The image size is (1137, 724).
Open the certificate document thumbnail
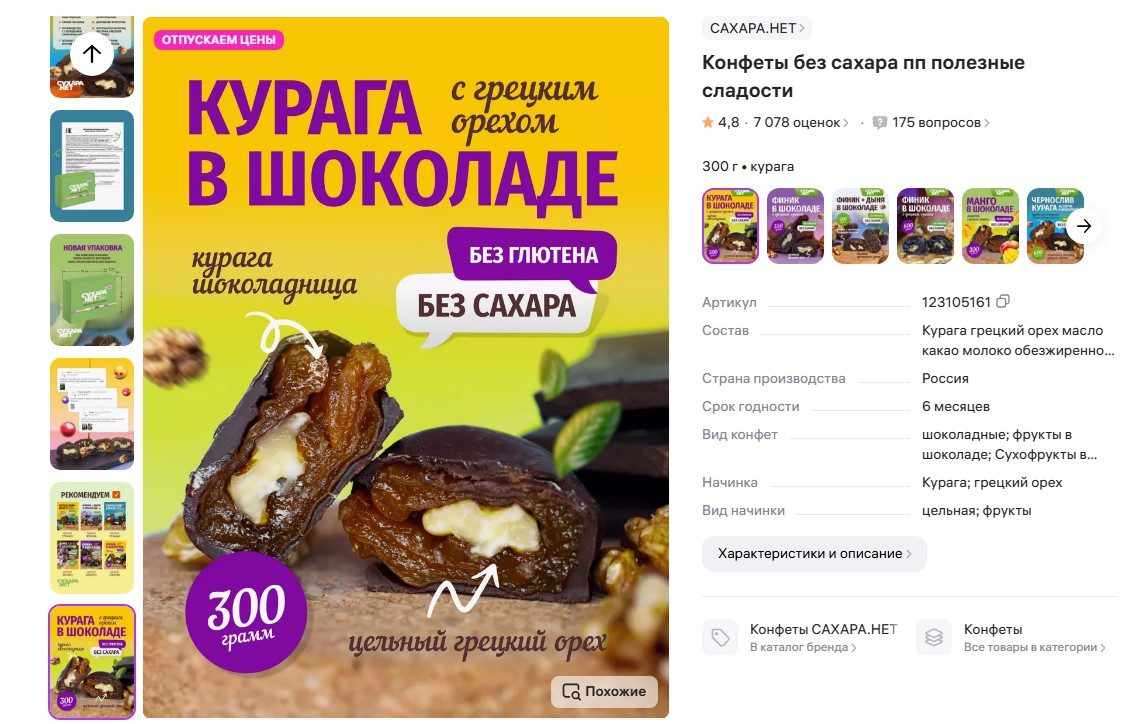92,166
